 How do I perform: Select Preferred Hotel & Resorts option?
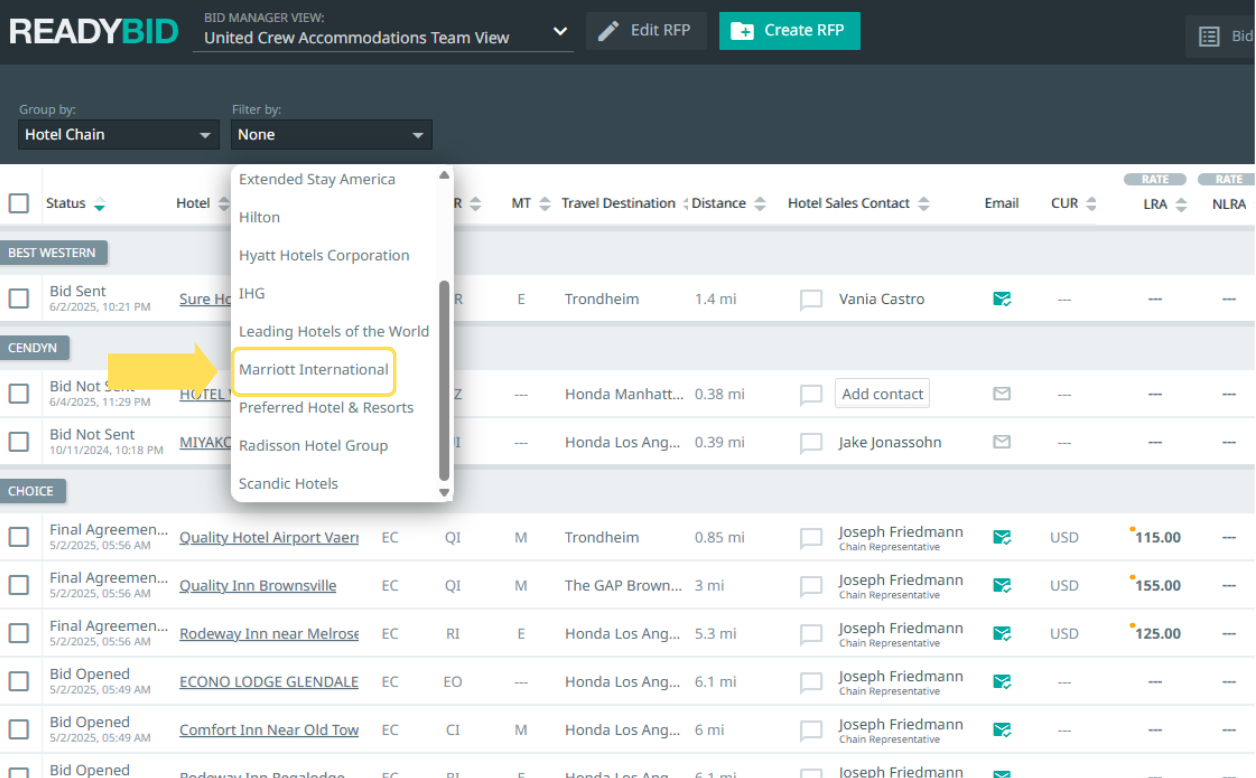click(x=326, y=408)
